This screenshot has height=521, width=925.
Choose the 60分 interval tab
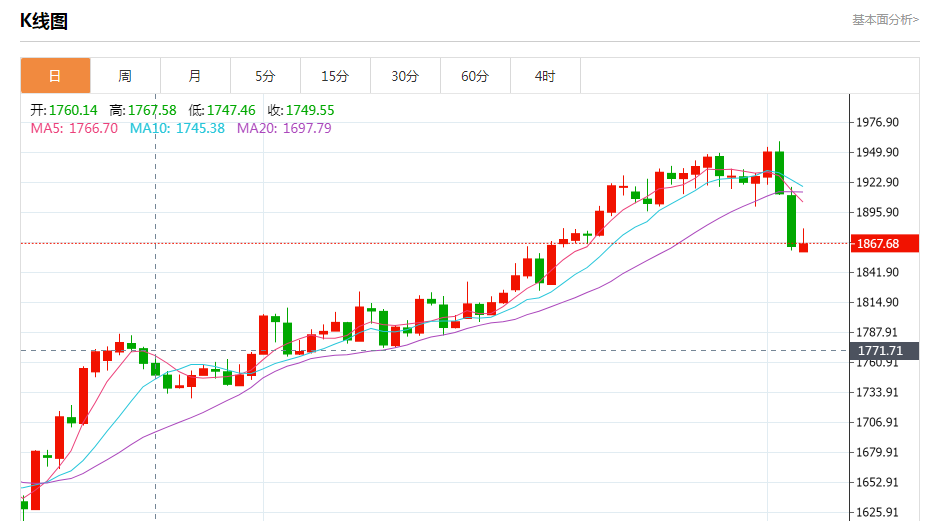tap(475, 76)
